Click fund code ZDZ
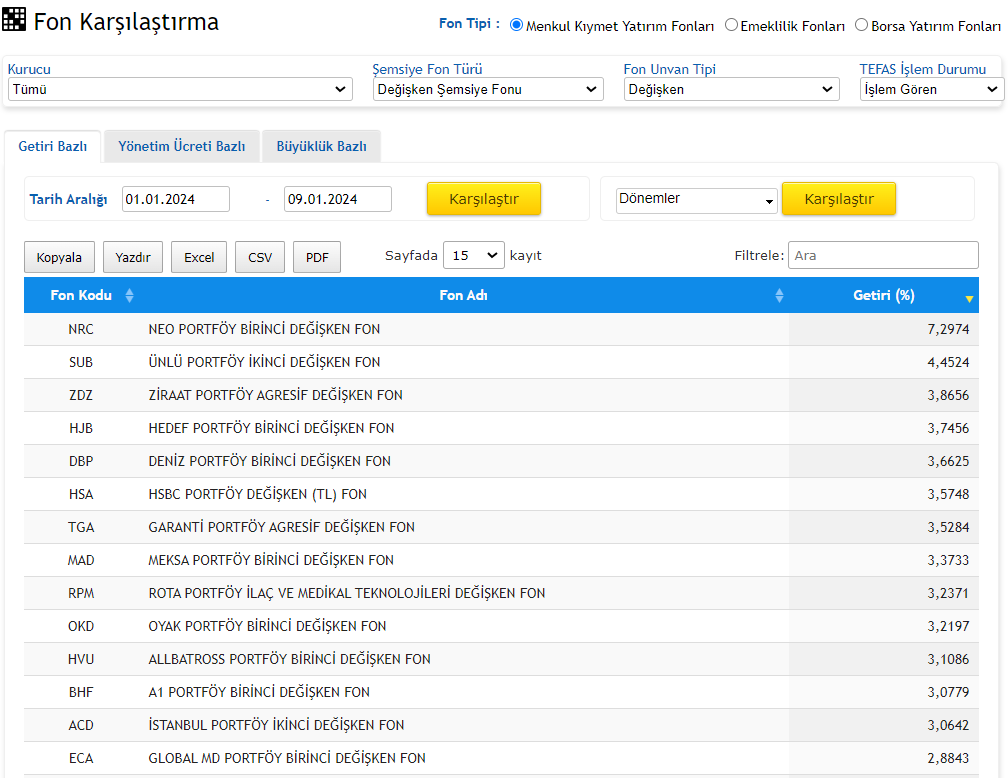Viewport: 1008px width, 778px height. [x=81, y=395]
